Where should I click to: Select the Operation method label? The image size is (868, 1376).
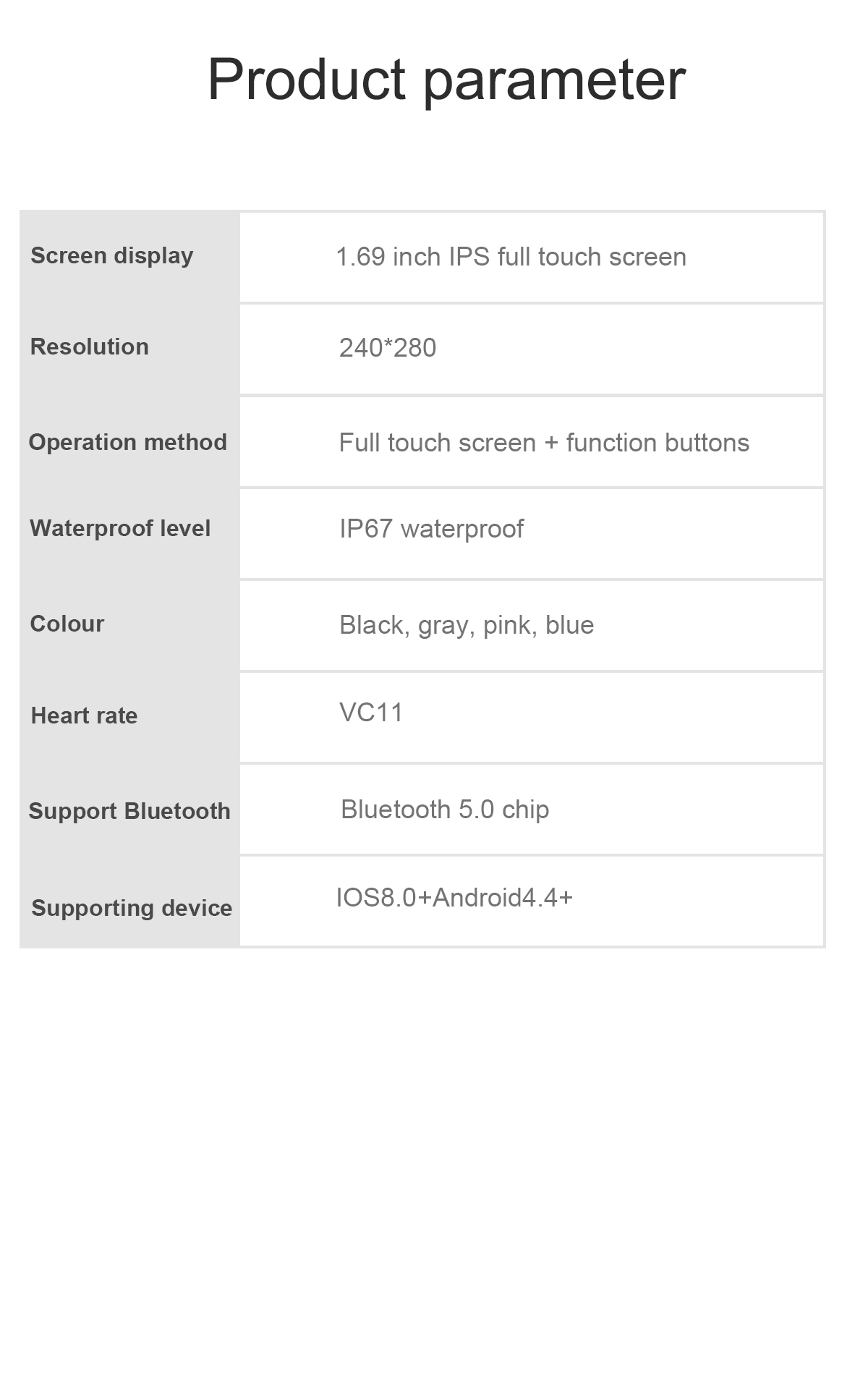point(128,442)
